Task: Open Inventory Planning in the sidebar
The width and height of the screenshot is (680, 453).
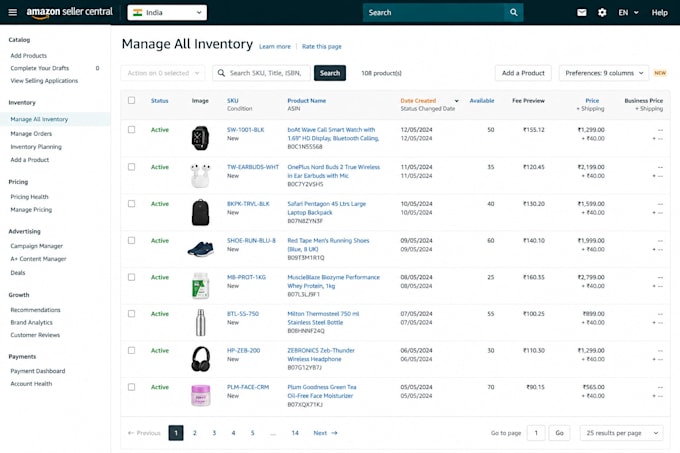Action: click(36, 147)
